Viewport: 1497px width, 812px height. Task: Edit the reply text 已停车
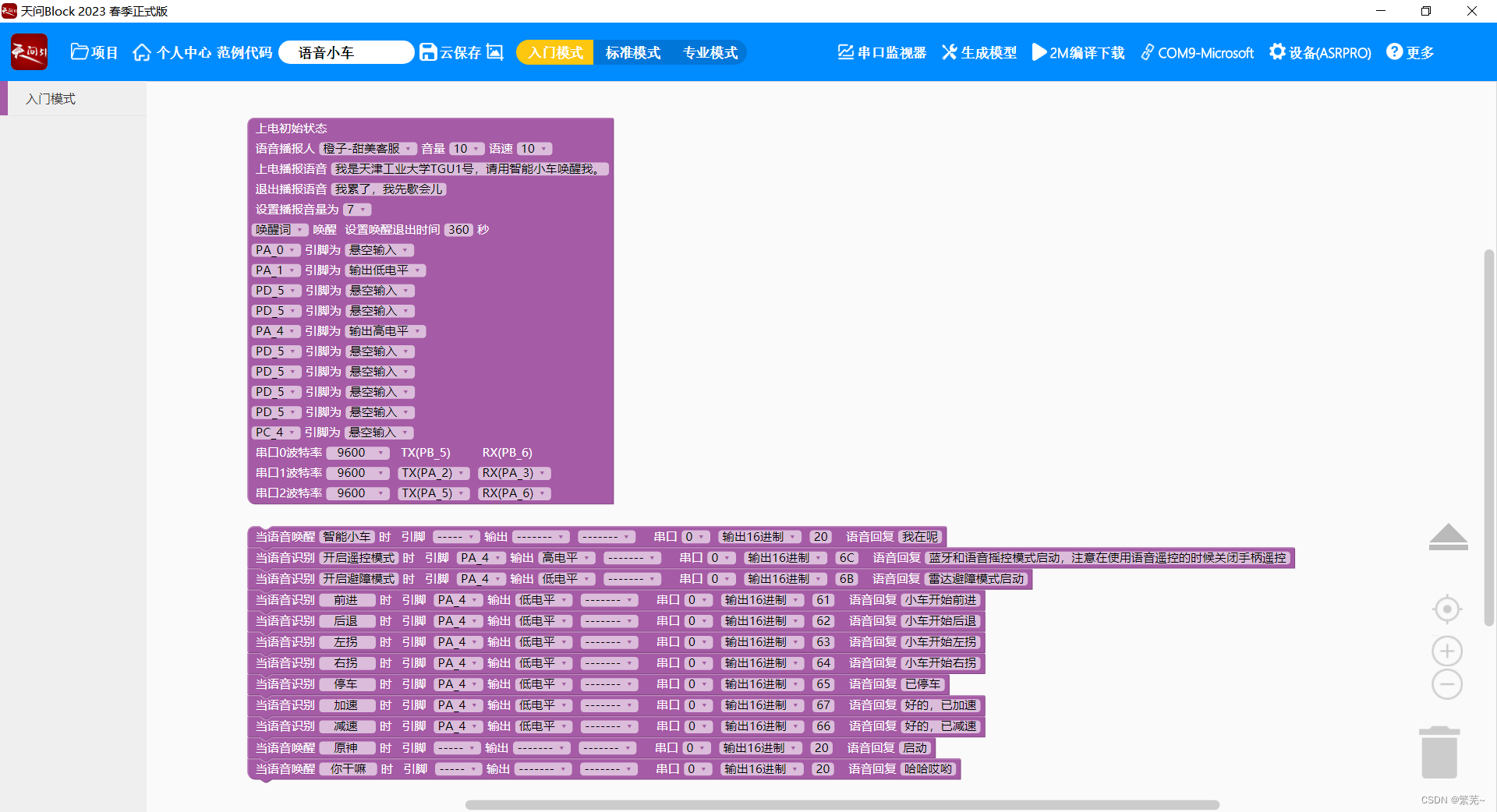point(923,684)
